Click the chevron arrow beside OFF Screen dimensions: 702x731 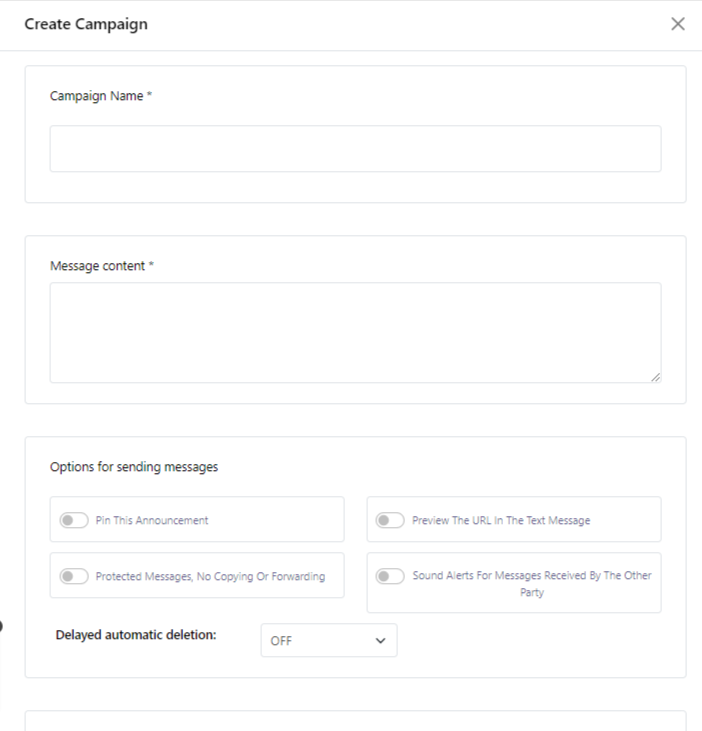tap(380, 641)
